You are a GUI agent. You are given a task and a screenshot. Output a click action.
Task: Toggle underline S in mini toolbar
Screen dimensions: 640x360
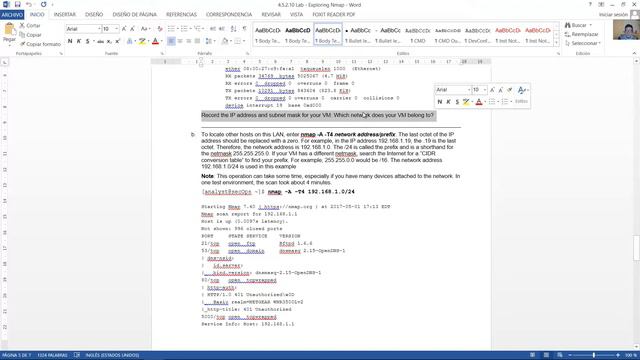tap(457, 102)
